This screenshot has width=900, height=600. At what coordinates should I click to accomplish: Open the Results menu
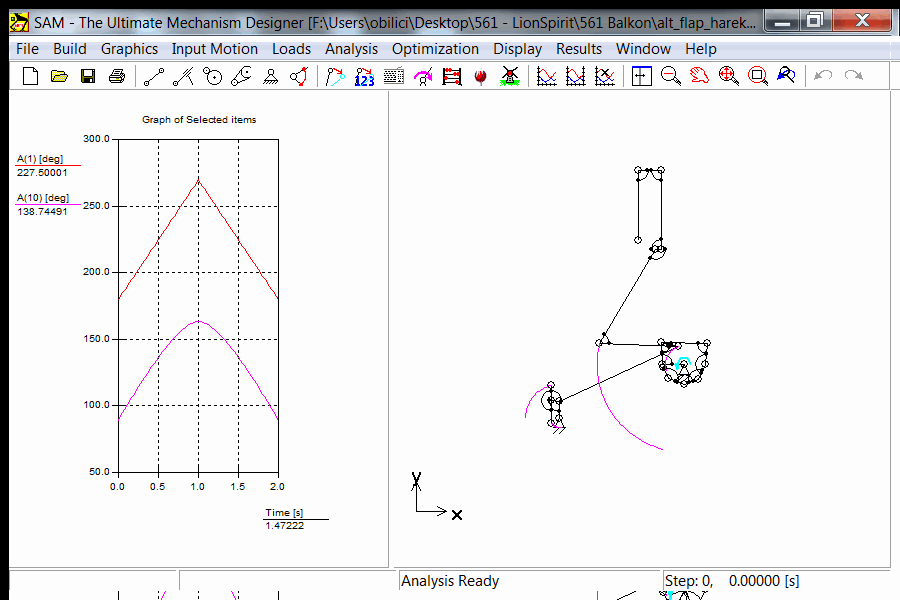[x=579, y=48]
